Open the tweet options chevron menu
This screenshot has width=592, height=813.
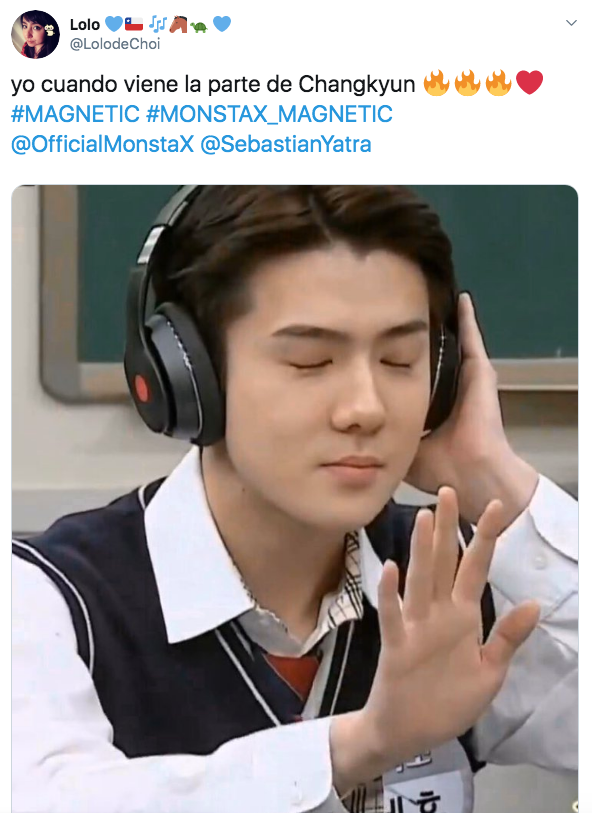tap(571, 23)
